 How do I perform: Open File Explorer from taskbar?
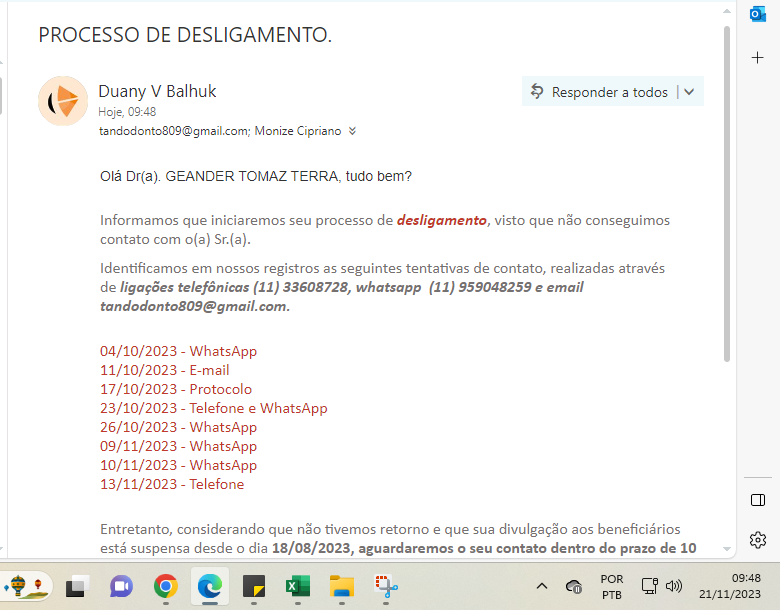pyautogui.click(x=342, y=587)
